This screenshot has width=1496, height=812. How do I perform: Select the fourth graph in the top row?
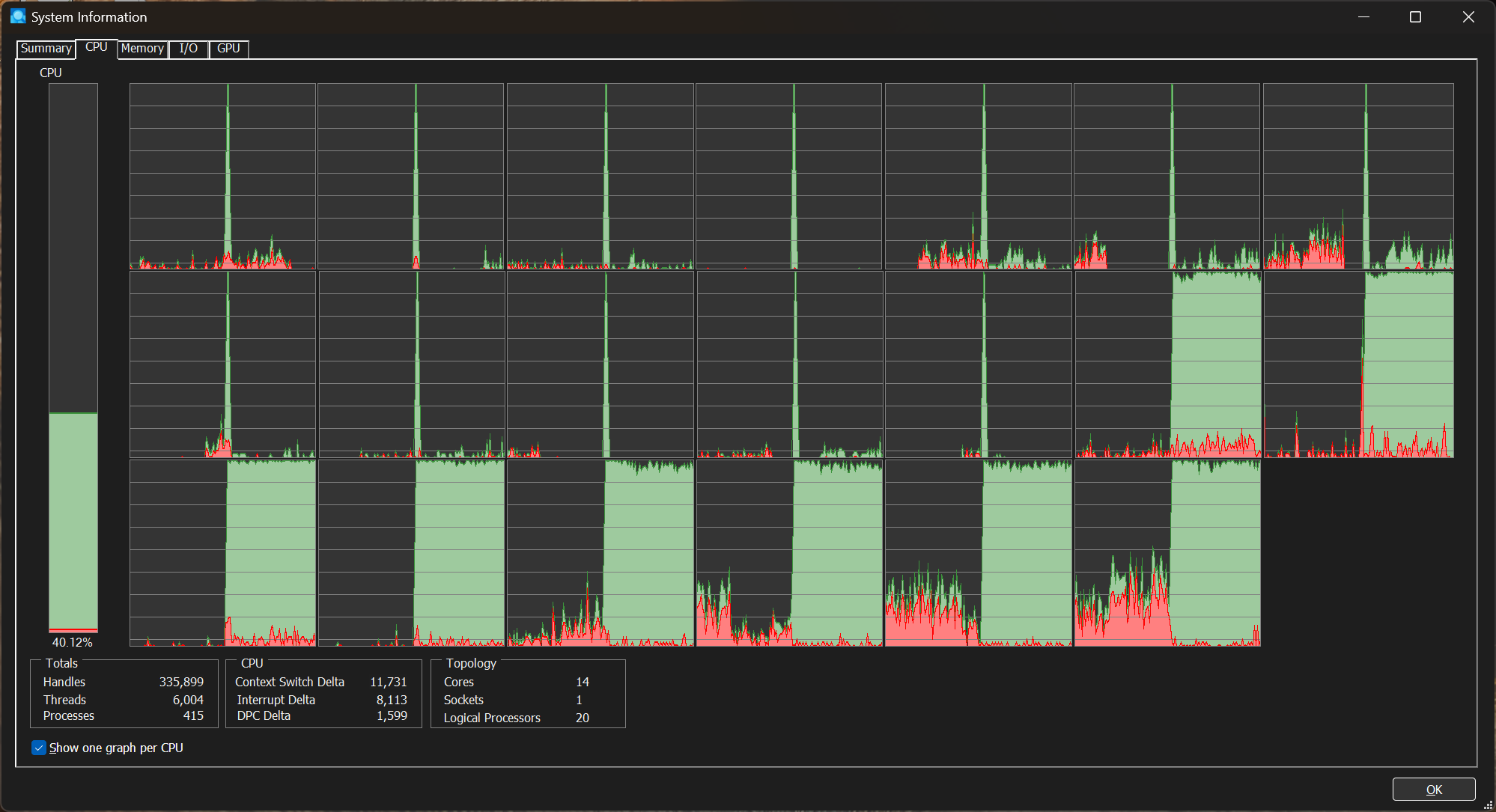(x=788, y=176)
